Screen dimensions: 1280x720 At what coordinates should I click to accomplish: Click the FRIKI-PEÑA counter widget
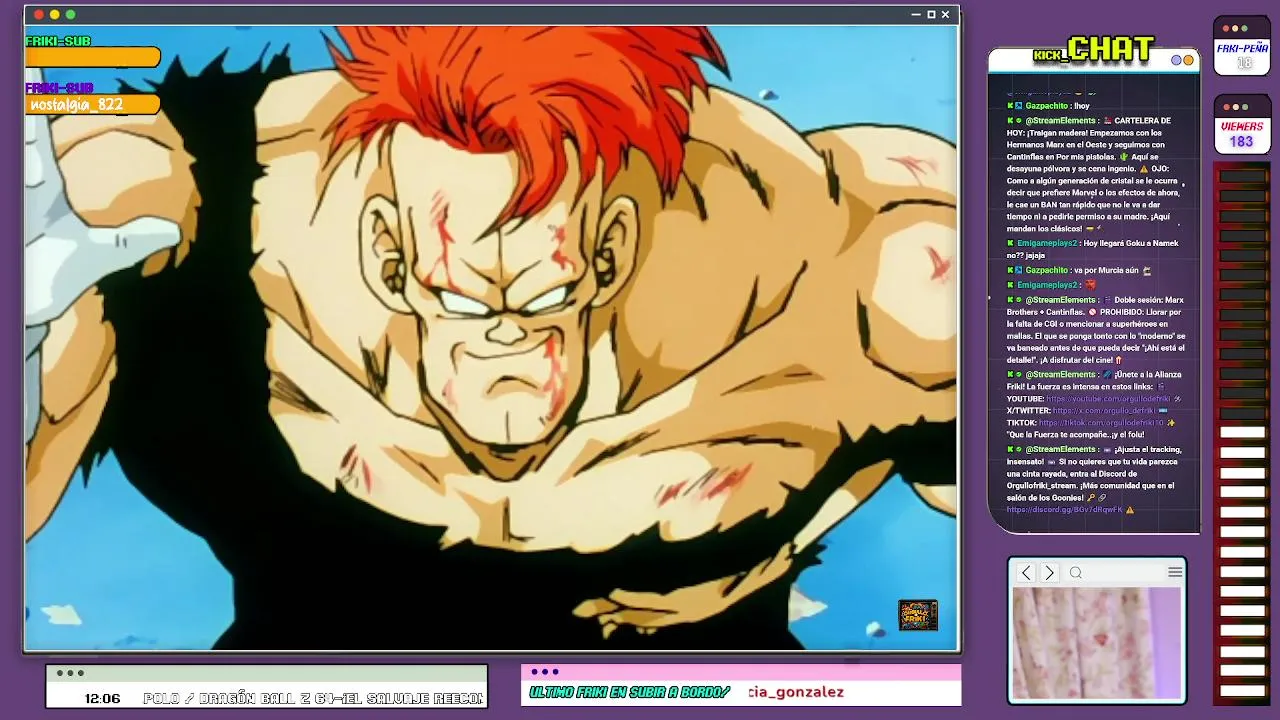pyautogui.click(x=1242, y=46)
